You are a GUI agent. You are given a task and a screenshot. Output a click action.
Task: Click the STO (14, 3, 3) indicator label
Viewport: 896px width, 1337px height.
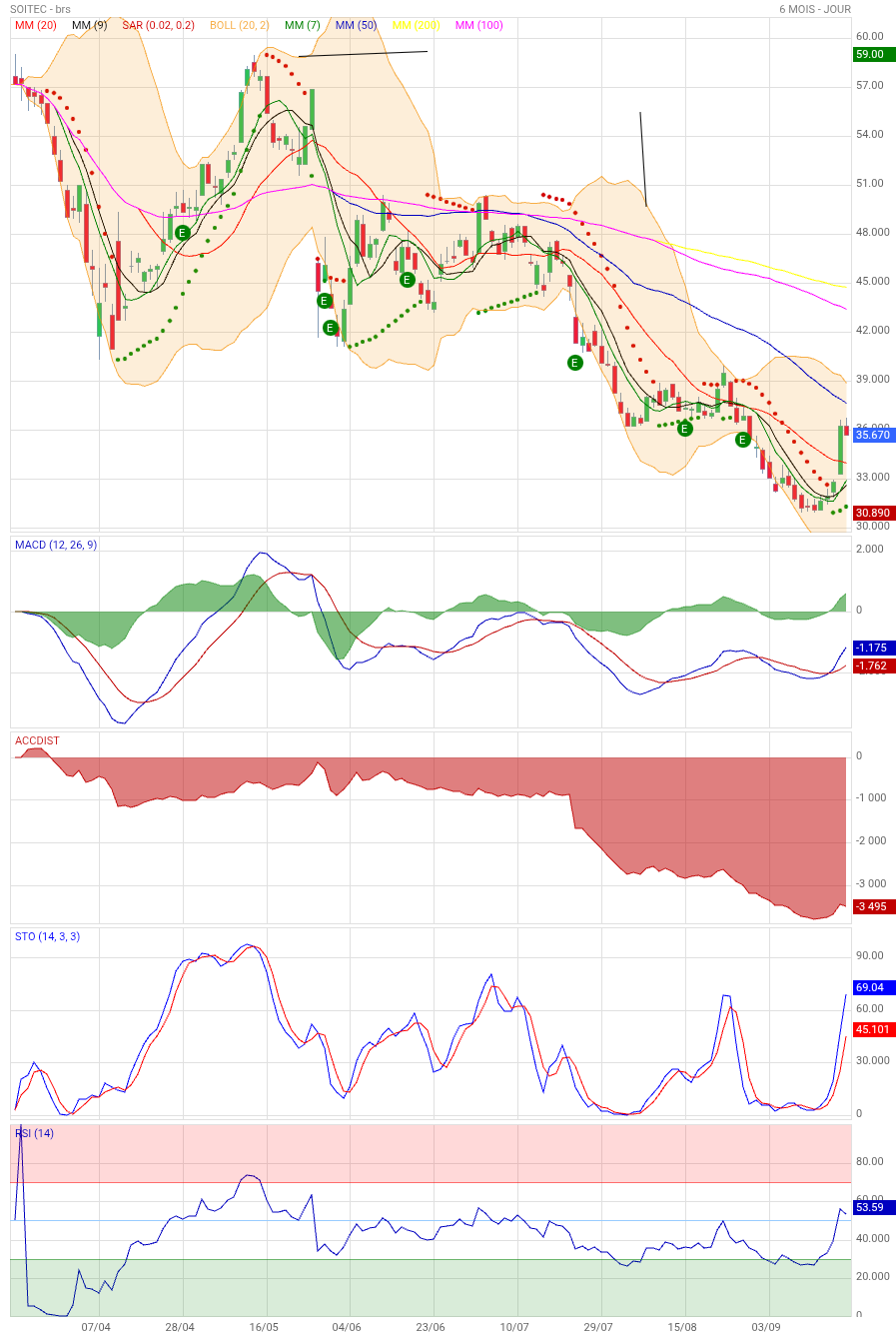pyautogui.click(x=47, y=936)
